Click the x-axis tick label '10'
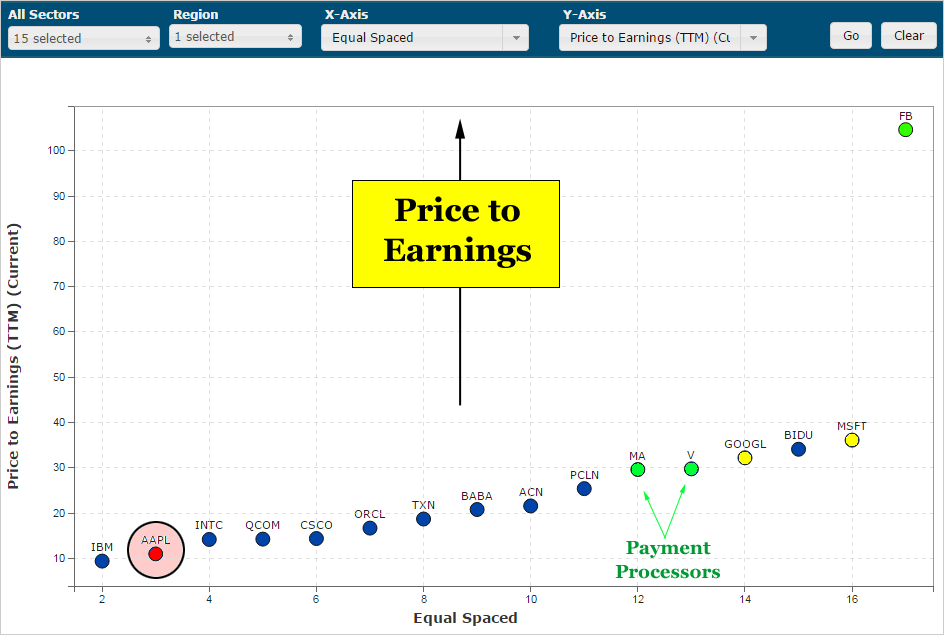Image resolution: width=944 pixels, height=635 pixels. pyautogui.click(x=530, y=599)
